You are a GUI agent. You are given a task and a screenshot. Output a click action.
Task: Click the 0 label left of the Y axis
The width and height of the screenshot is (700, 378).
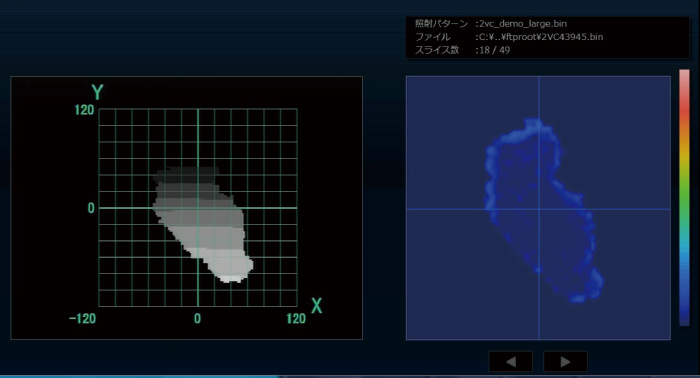[91, 208]
